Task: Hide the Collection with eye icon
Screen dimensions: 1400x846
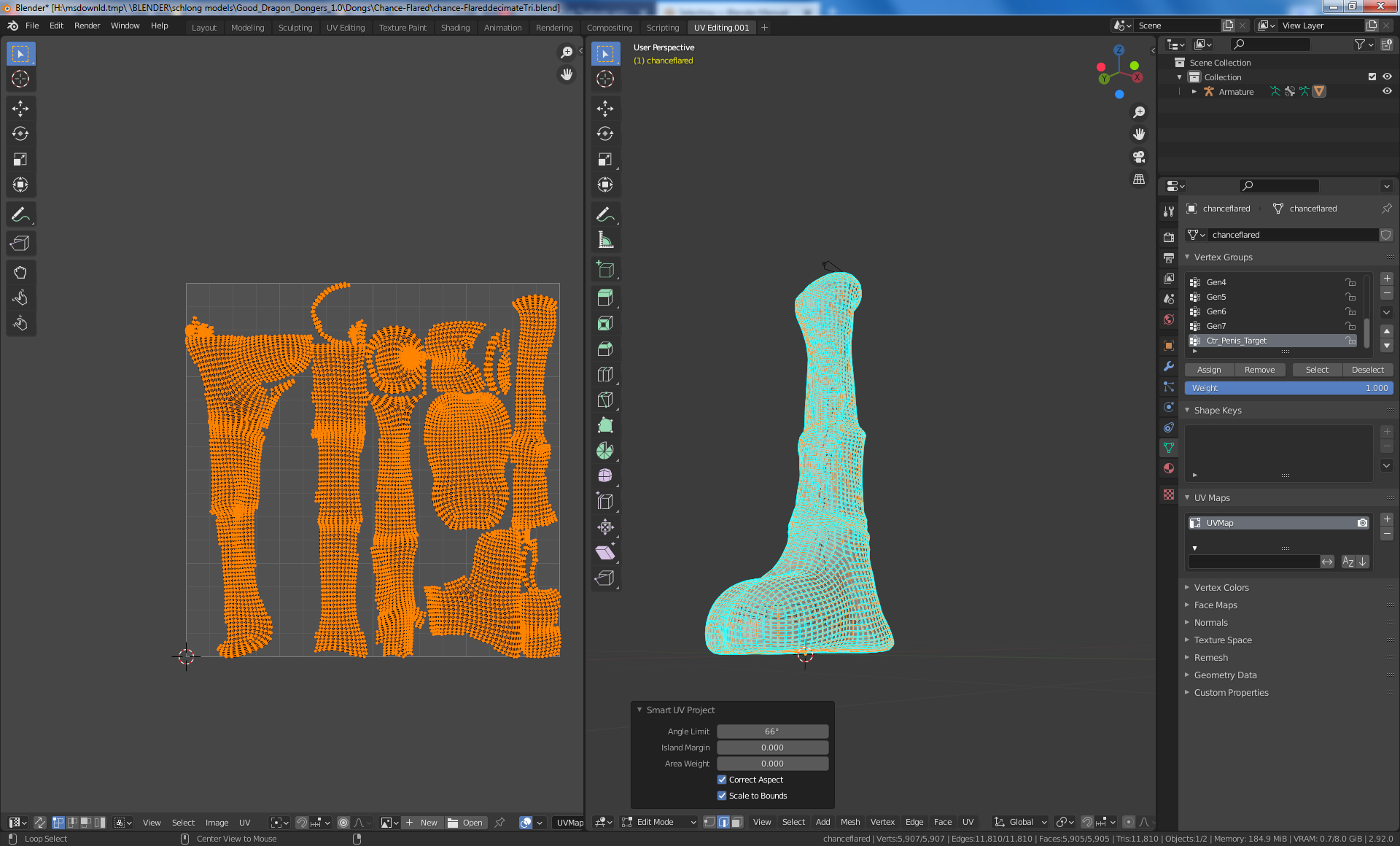Action: 1387,77
